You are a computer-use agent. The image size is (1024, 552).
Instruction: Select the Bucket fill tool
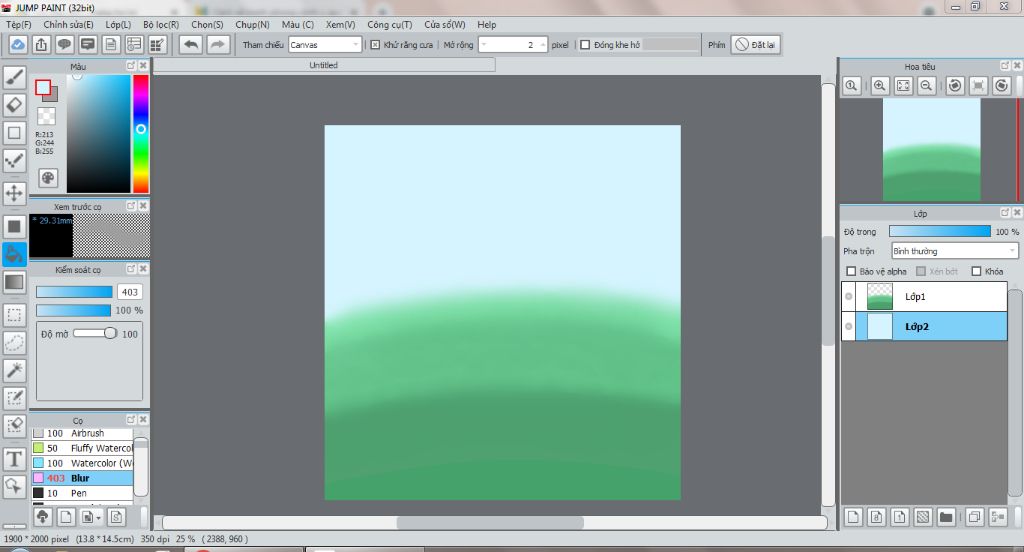click(x=14, y=254)
